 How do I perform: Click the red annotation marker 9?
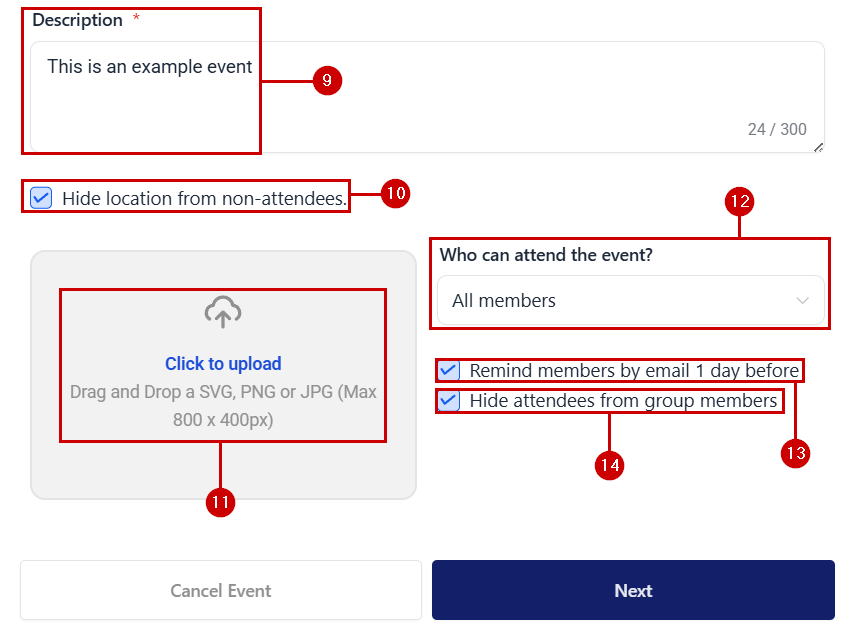327,81
